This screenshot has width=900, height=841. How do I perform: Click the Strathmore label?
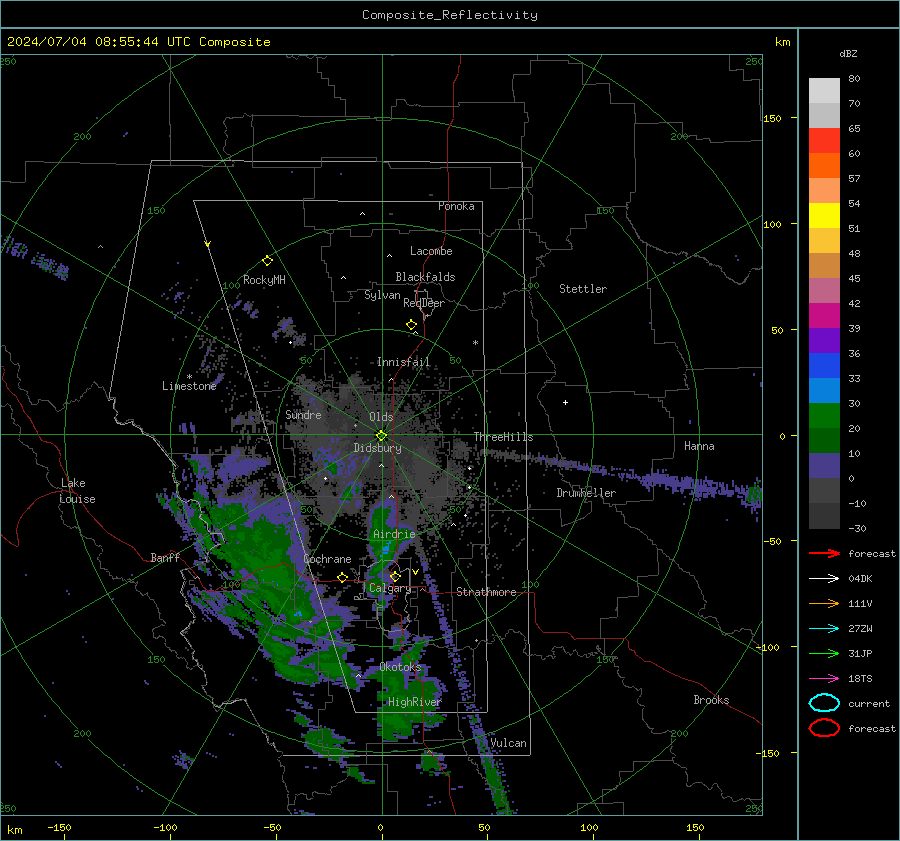coord(486,592)
